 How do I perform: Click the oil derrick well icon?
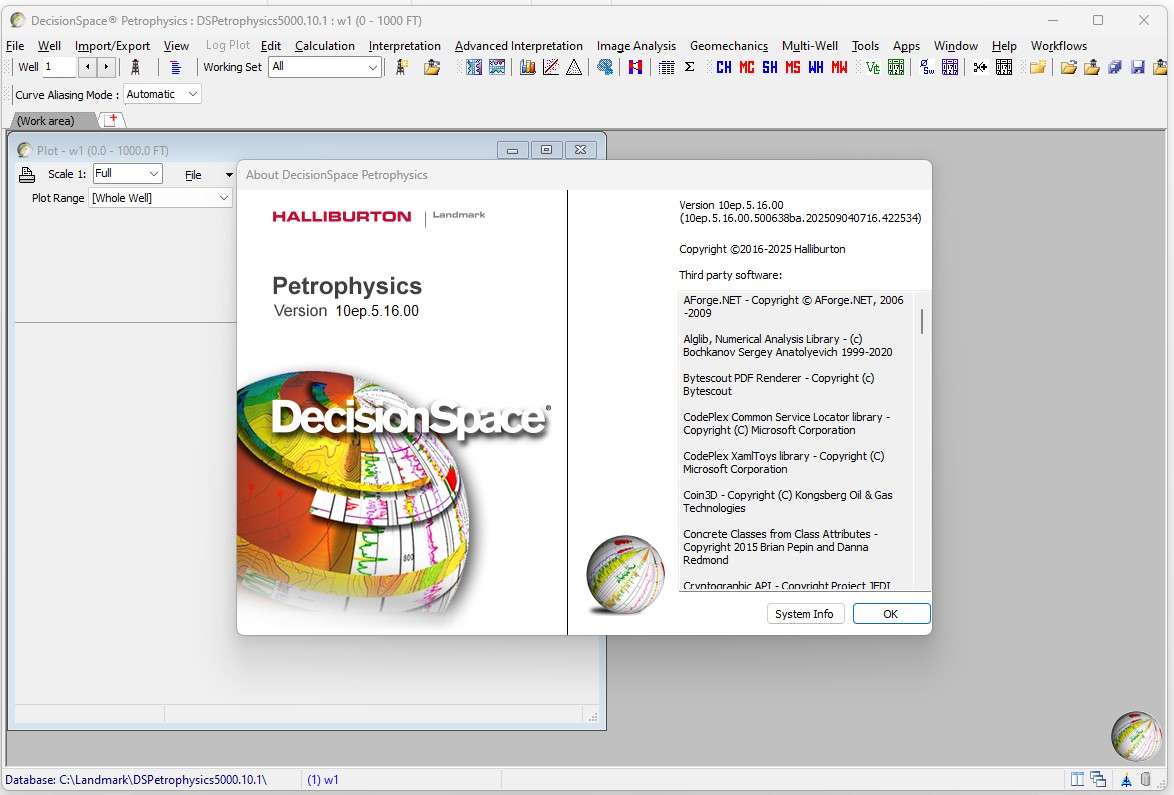135,67
